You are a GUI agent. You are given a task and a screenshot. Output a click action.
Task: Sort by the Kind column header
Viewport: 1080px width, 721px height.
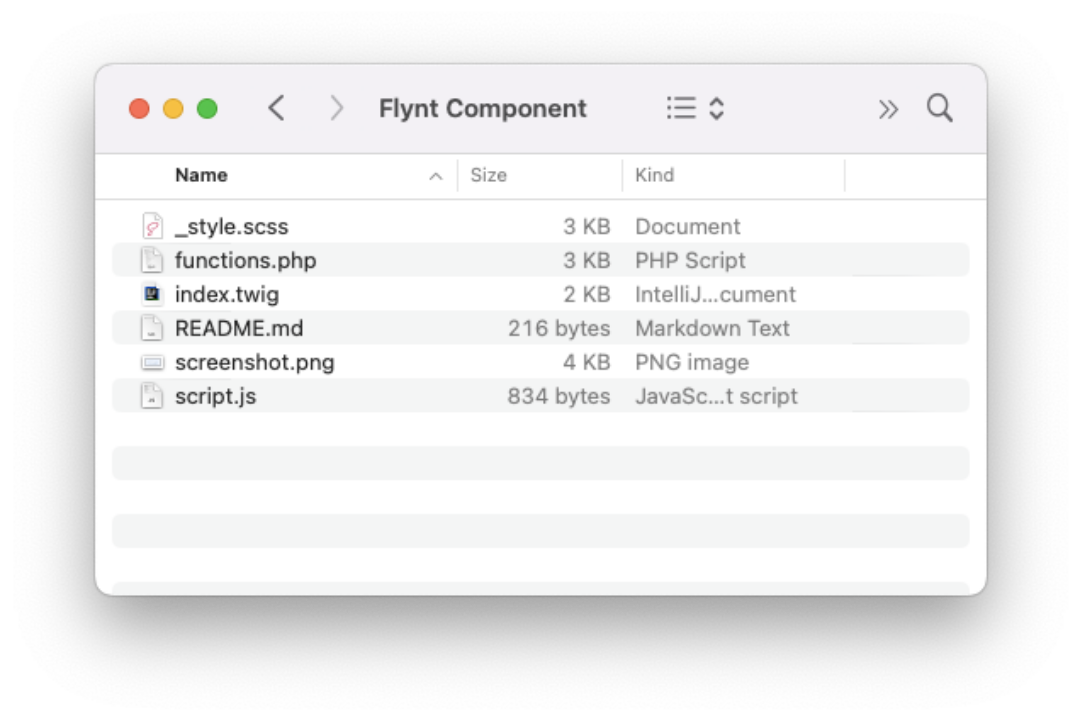click(654, 175)
